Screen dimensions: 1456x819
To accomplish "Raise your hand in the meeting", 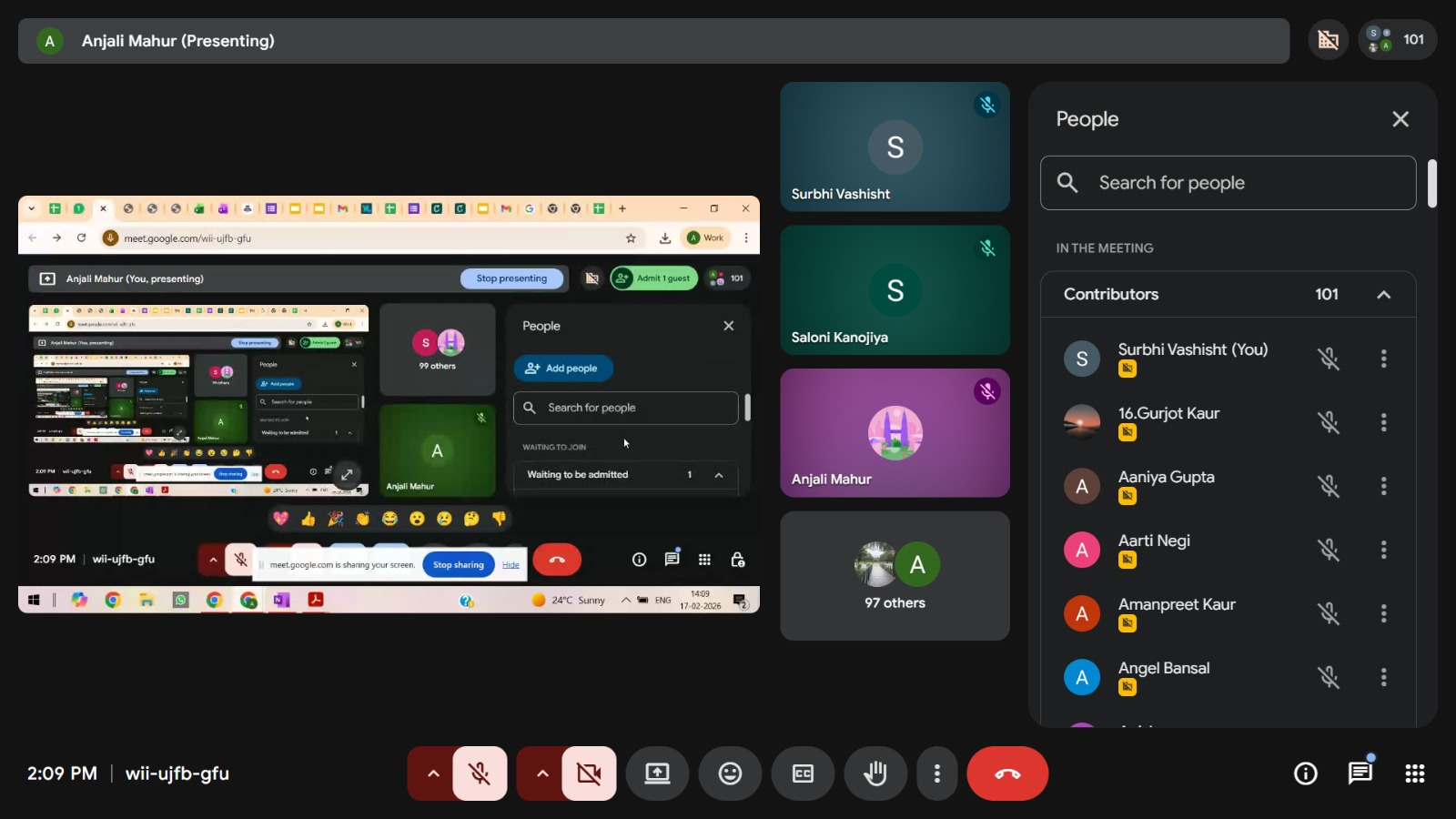I will (x=875, y=773).
